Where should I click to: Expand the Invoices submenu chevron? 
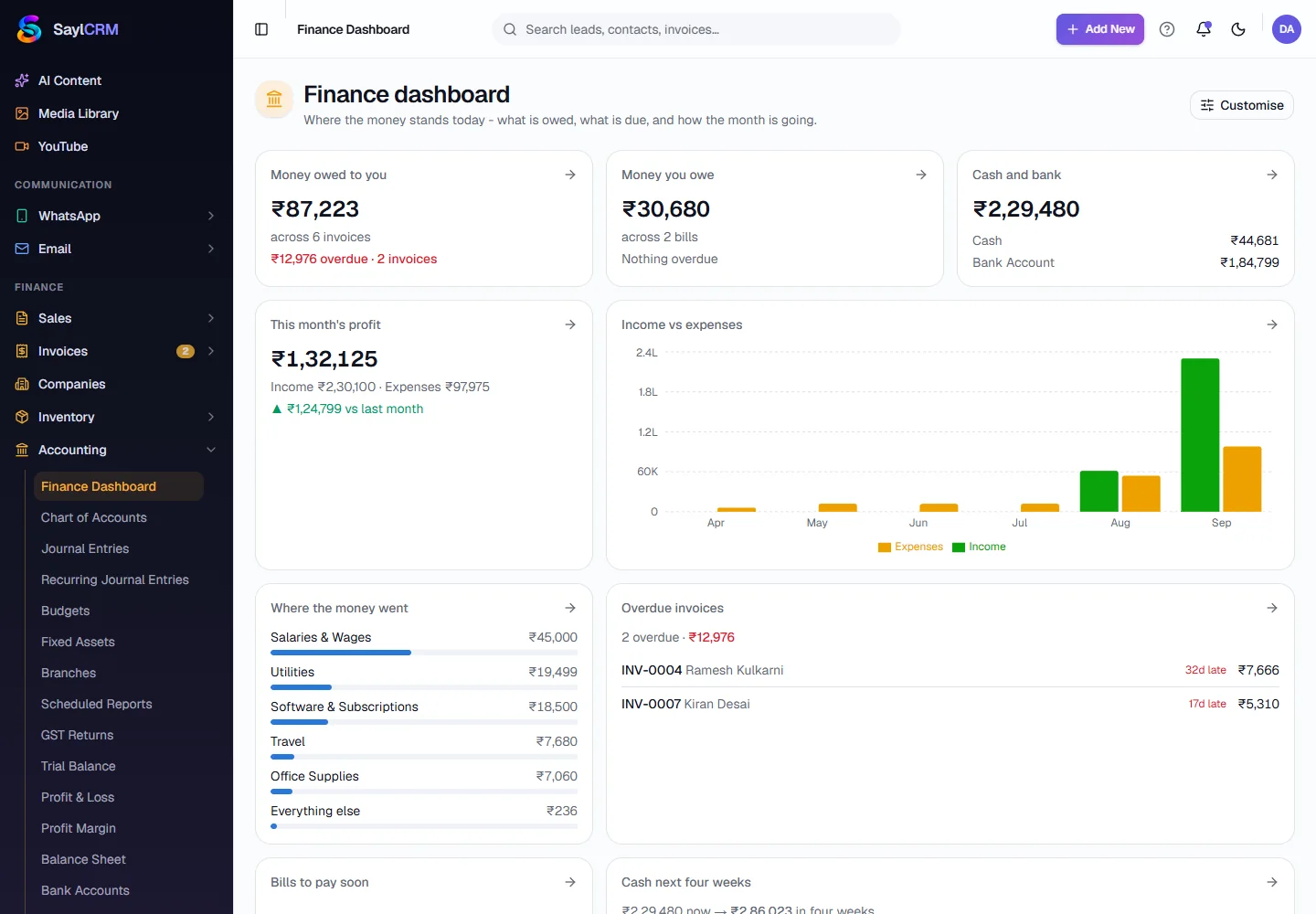point(211,351)
